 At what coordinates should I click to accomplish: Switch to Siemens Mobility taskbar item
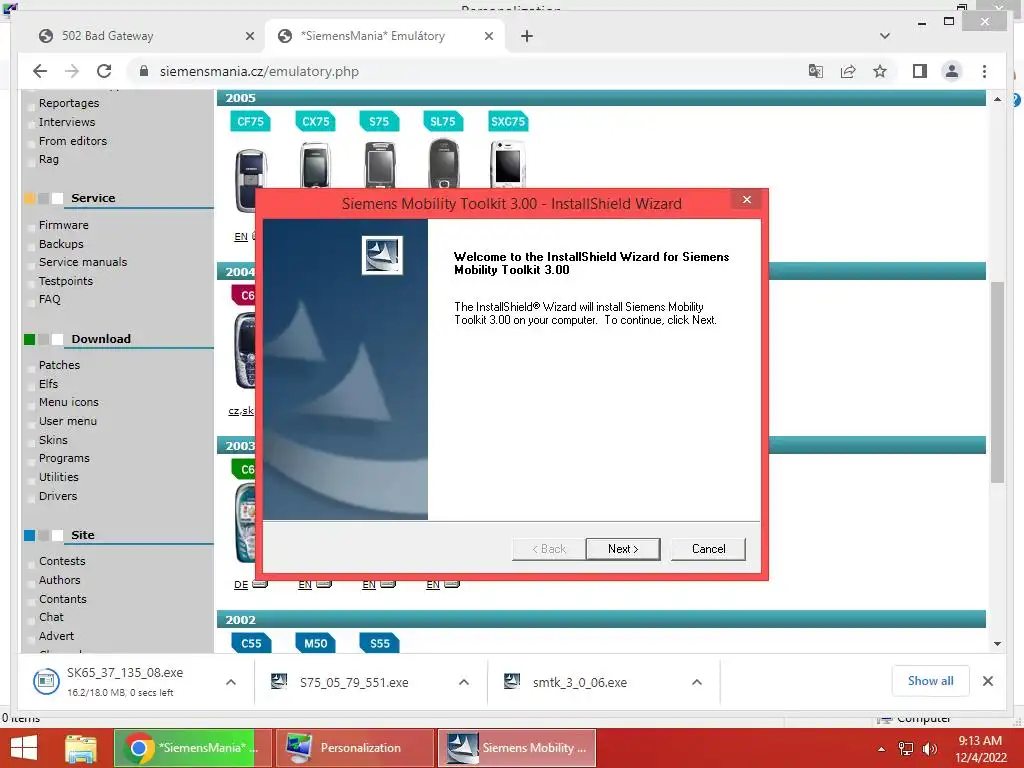pyautogui.click(x=517, y=748)
